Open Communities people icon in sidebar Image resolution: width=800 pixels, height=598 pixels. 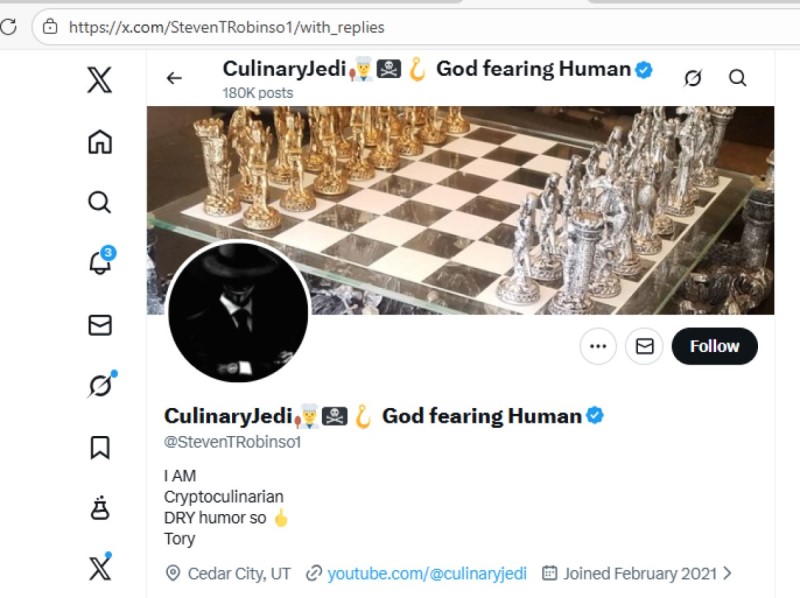(99, 508)
